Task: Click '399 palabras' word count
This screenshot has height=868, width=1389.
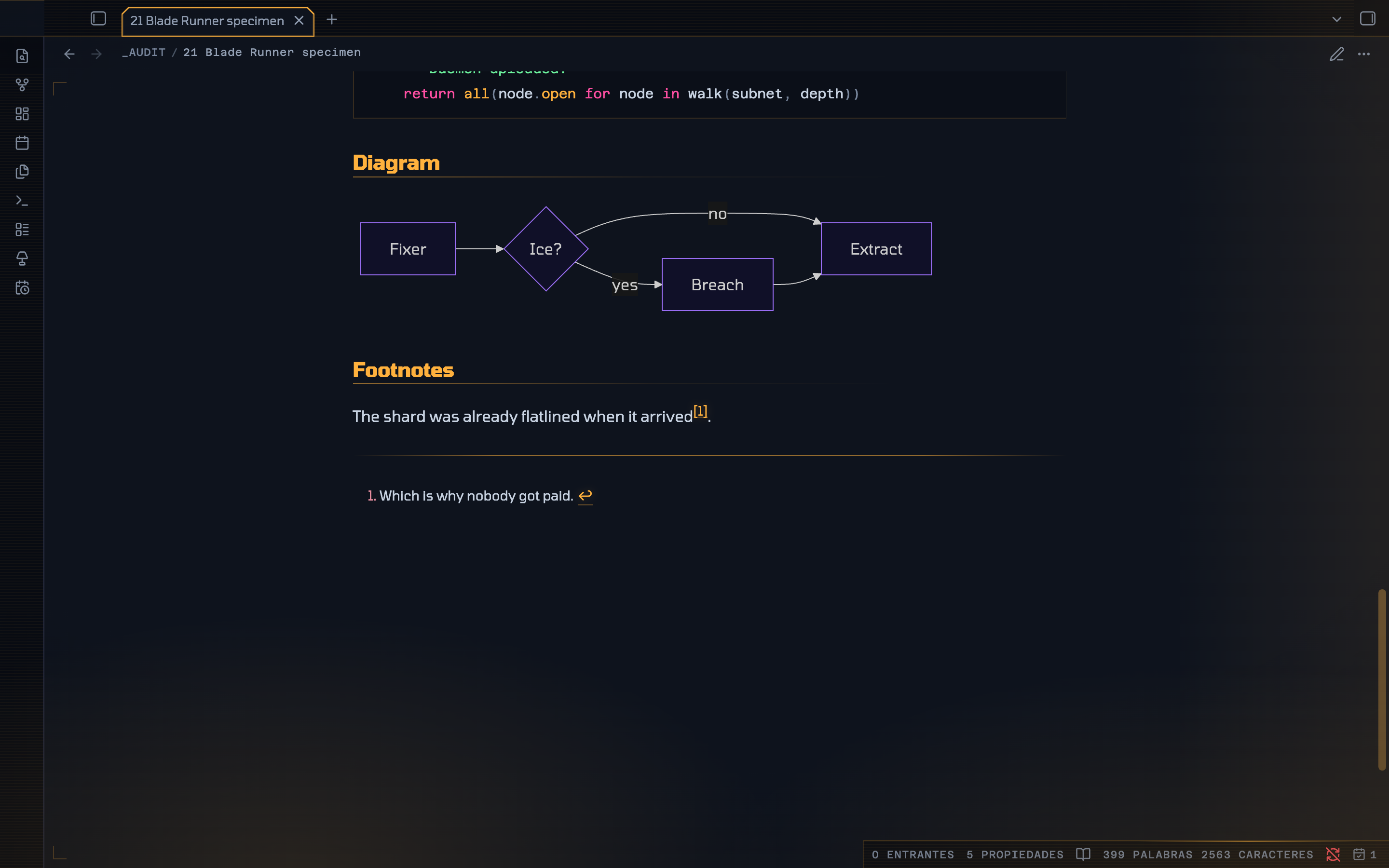Action: pos(1147,855)
